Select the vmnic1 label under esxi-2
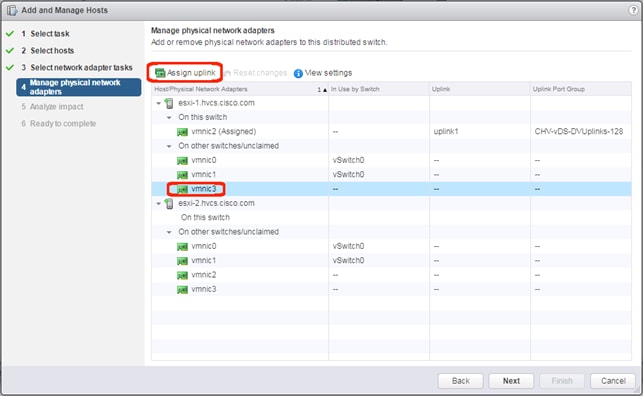The image size is (643, 396). (203, 261)
